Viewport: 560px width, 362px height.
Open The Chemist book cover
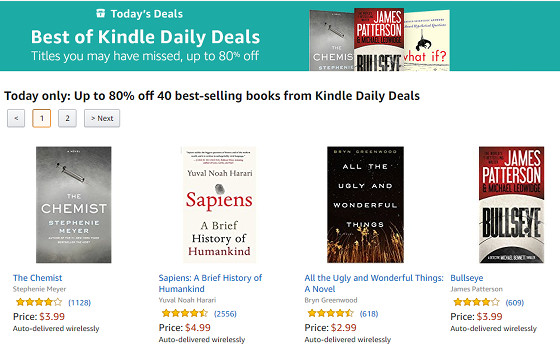pyautogui.click(x=74, y=205)
